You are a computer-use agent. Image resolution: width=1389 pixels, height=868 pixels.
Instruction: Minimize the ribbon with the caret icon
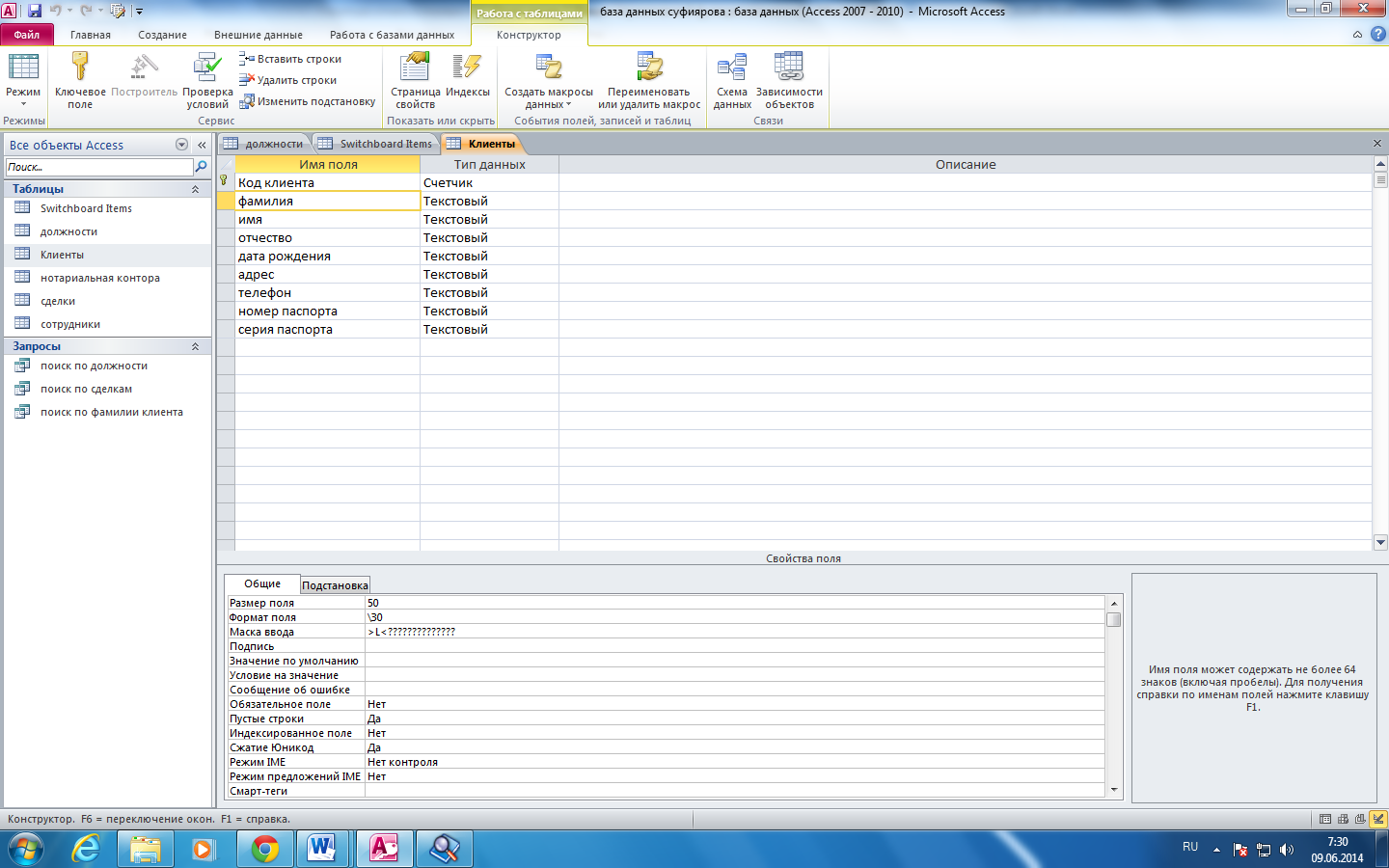click(1357, 35)
